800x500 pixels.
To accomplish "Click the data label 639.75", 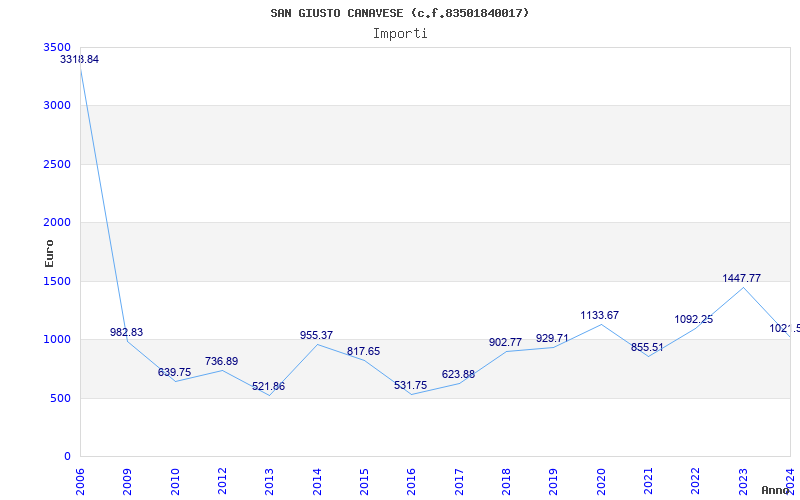I will [x=174, y=372].
